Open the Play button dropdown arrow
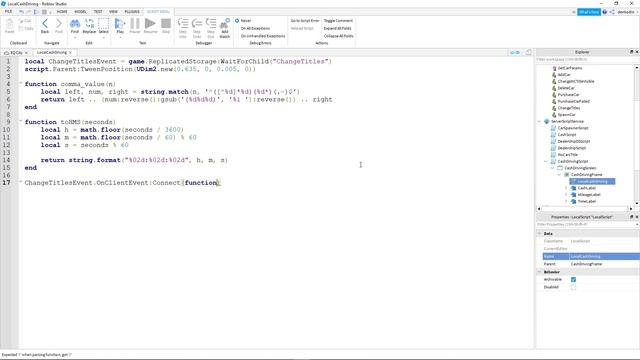 (x=120, y=37)
